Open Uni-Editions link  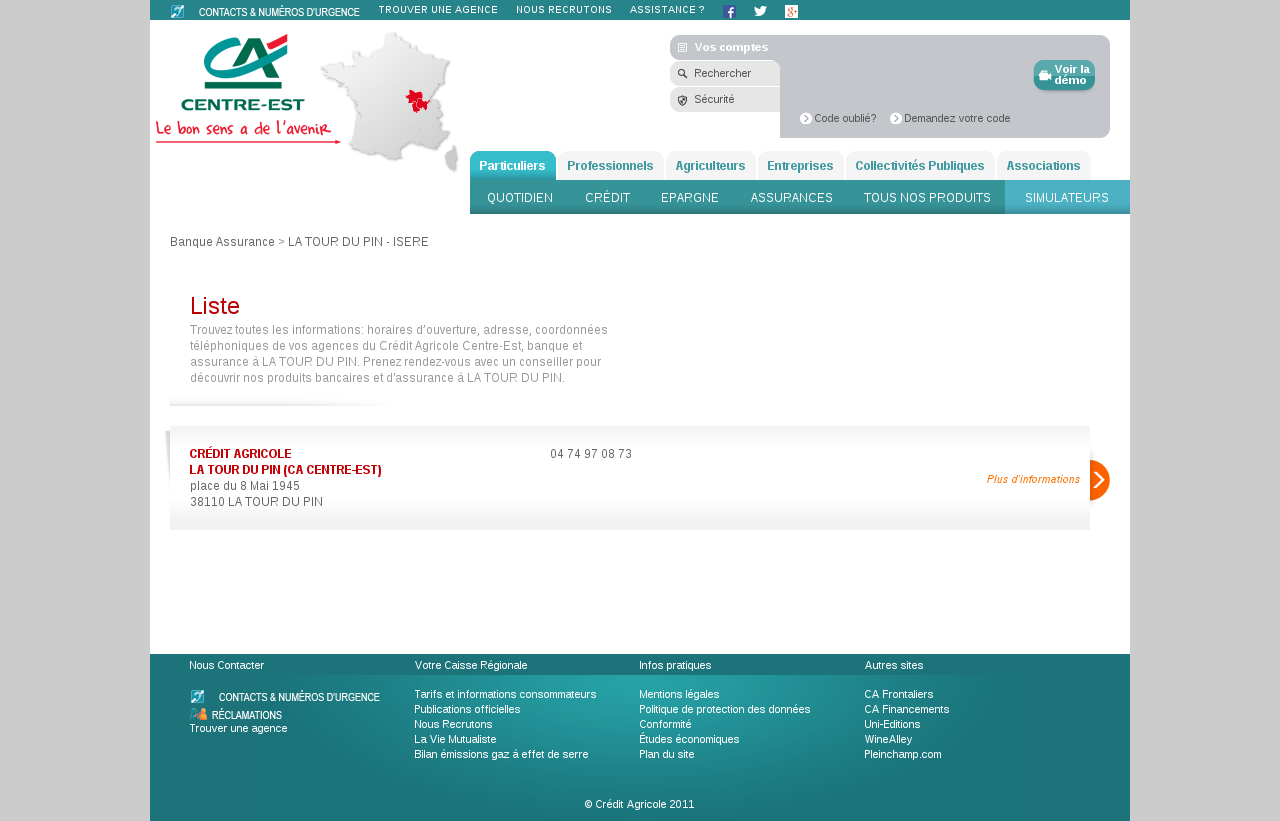[892, 724]
